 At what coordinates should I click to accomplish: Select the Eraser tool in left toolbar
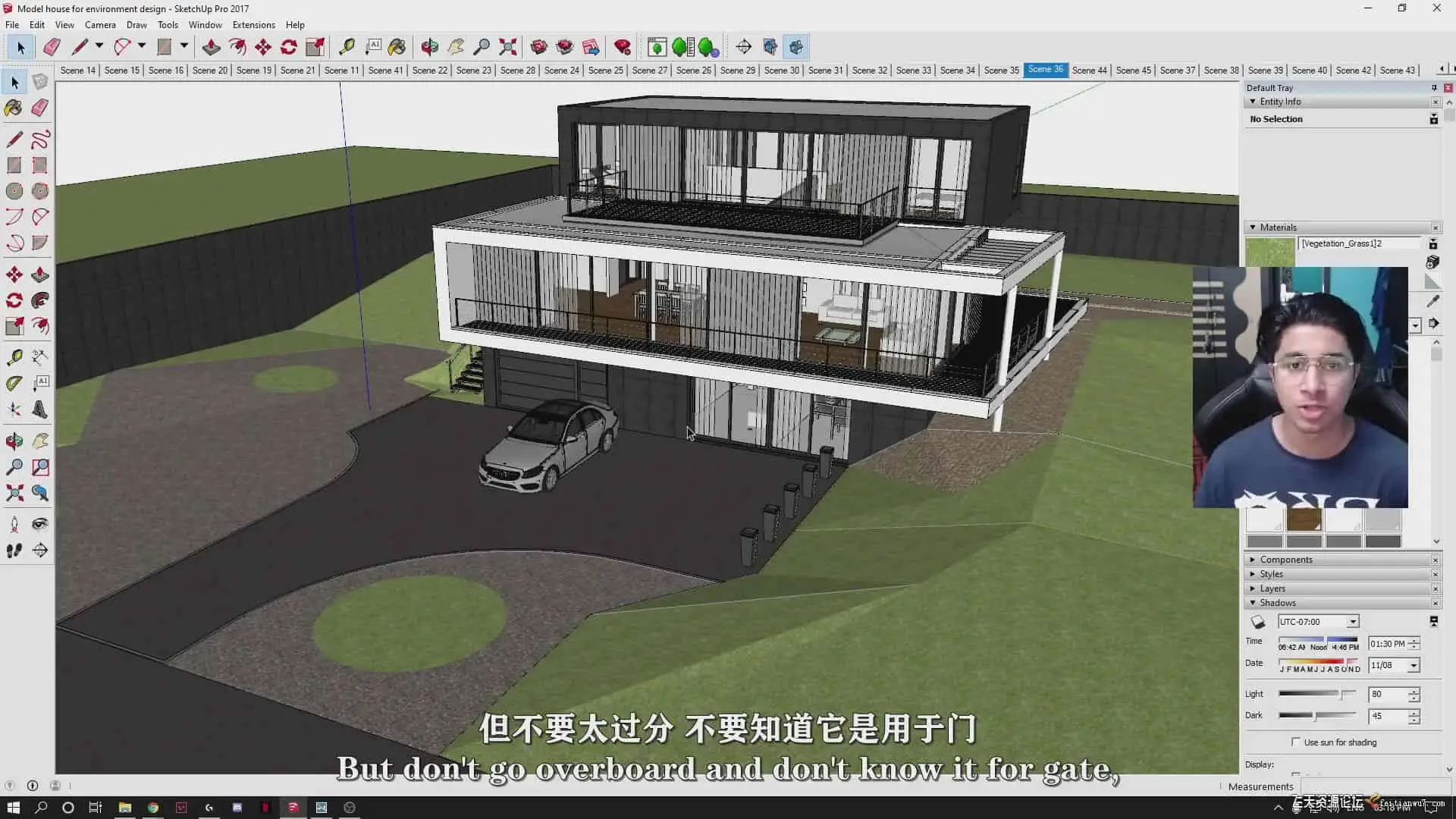tap(40, 108)
